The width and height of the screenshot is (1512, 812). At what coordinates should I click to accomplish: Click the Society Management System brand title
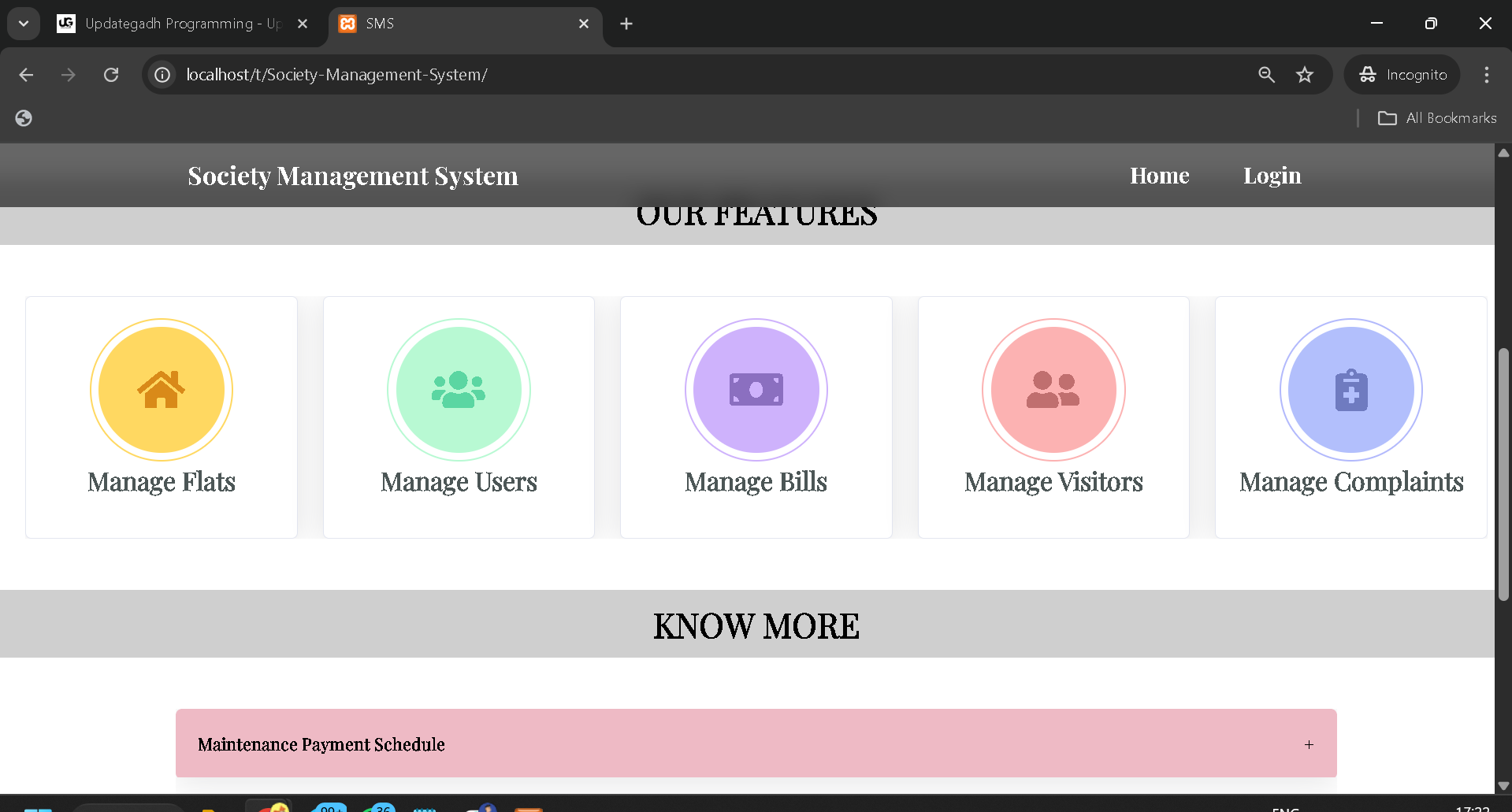pyautogui.click(x=353, y=176)
